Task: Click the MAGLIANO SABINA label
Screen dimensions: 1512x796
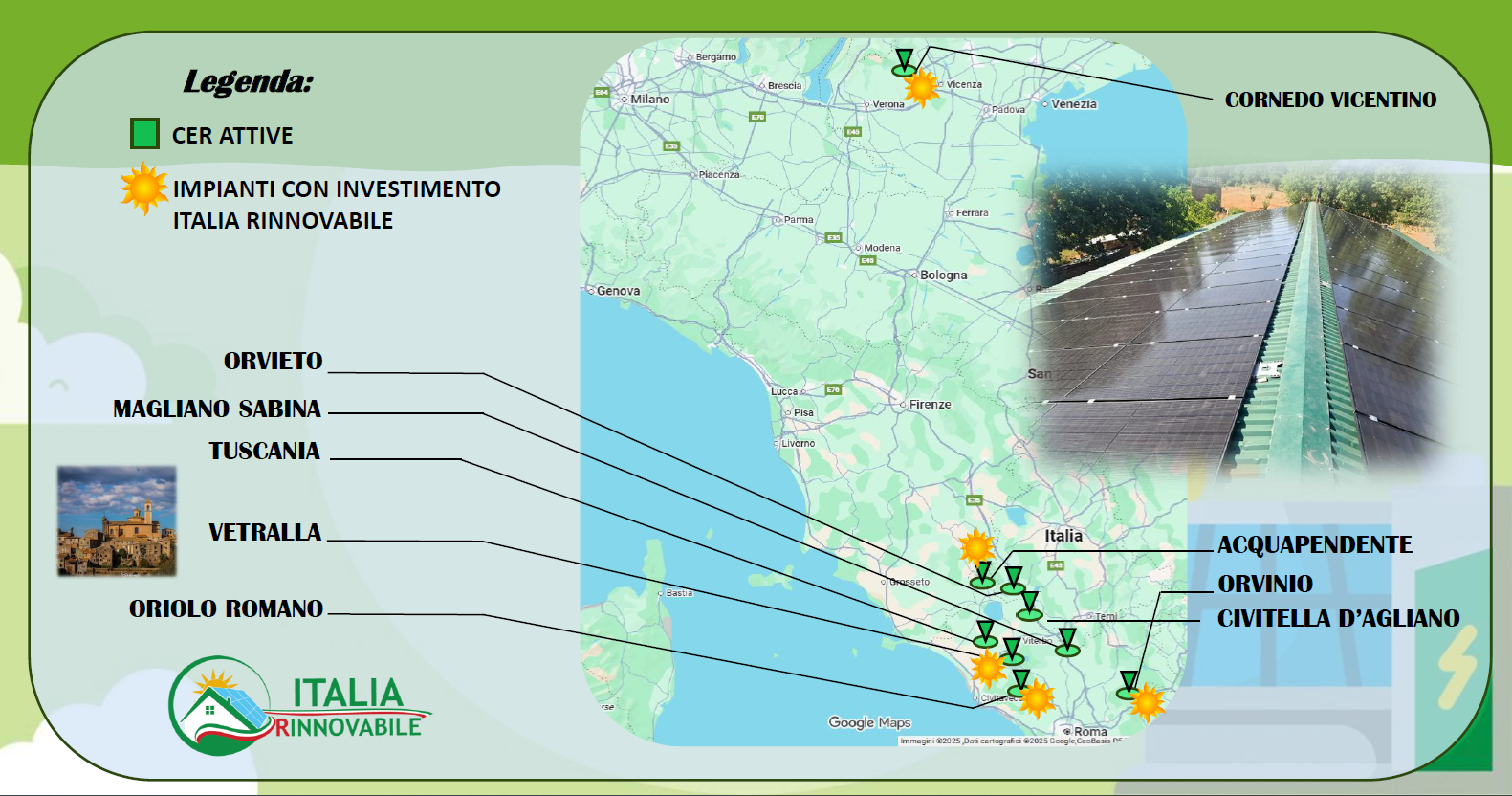Action: (x=217, y=409)
